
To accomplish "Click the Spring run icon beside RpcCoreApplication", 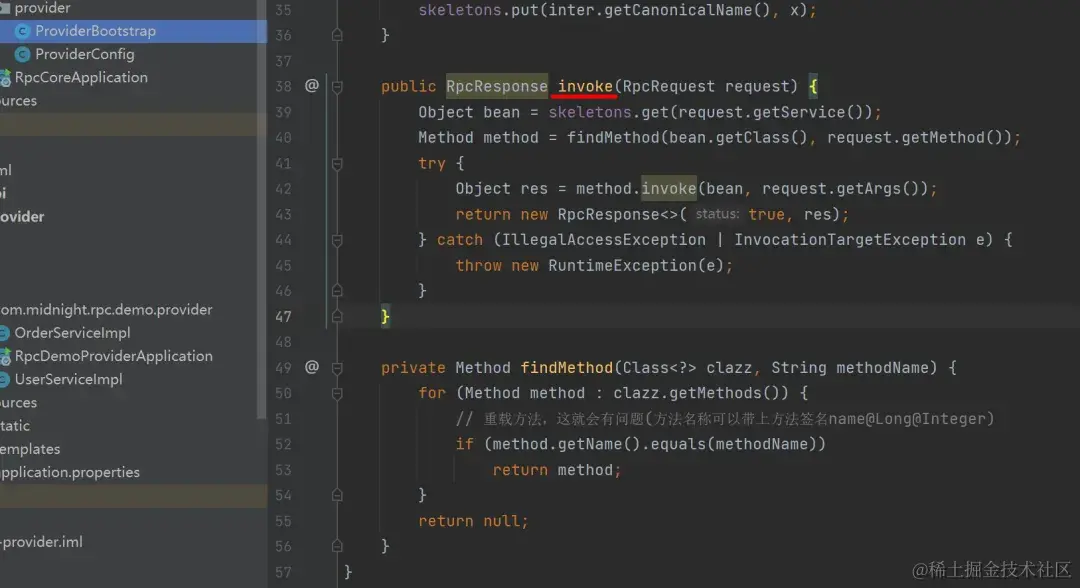I will (x=5, y=78).
